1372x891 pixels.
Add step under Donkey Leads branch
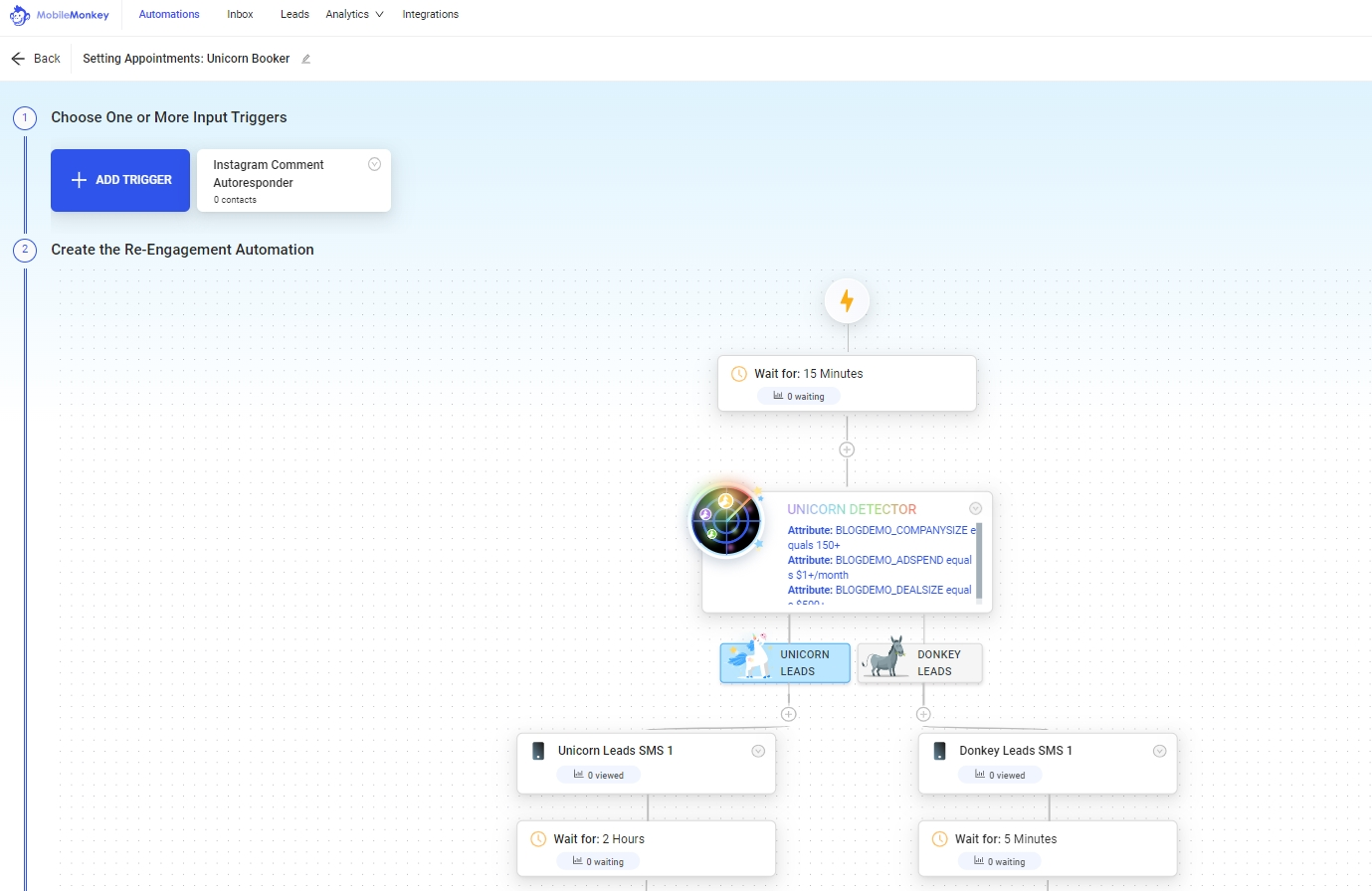pos(923,714)
